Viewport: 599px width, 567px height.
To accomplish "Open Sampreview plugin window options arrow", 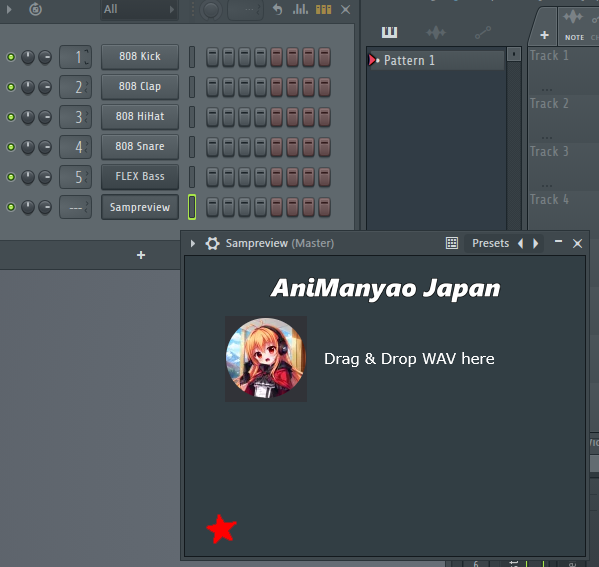I will 193,243.
